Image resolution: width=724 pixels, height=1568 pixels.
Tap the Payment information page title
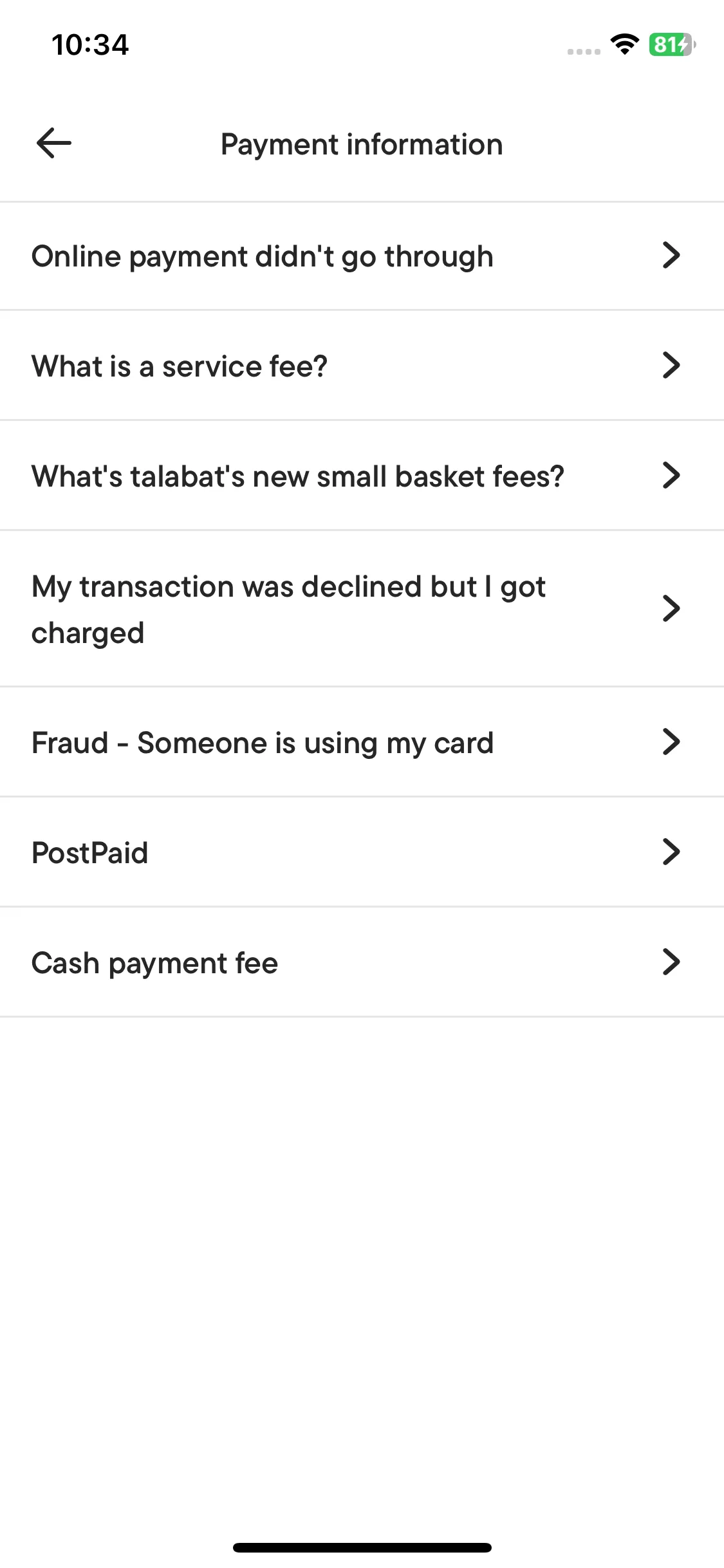click(362, 144)
